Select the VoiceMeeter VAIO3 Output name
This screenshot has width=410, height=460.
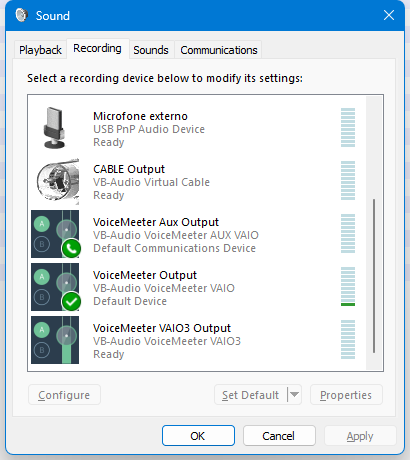(162, 328)
